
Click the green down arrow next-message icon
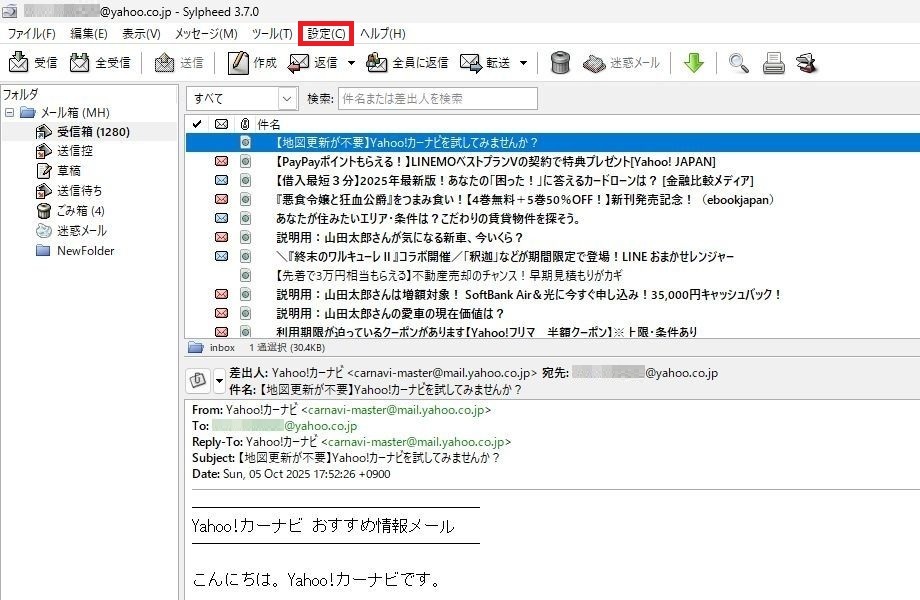point(694,63)
